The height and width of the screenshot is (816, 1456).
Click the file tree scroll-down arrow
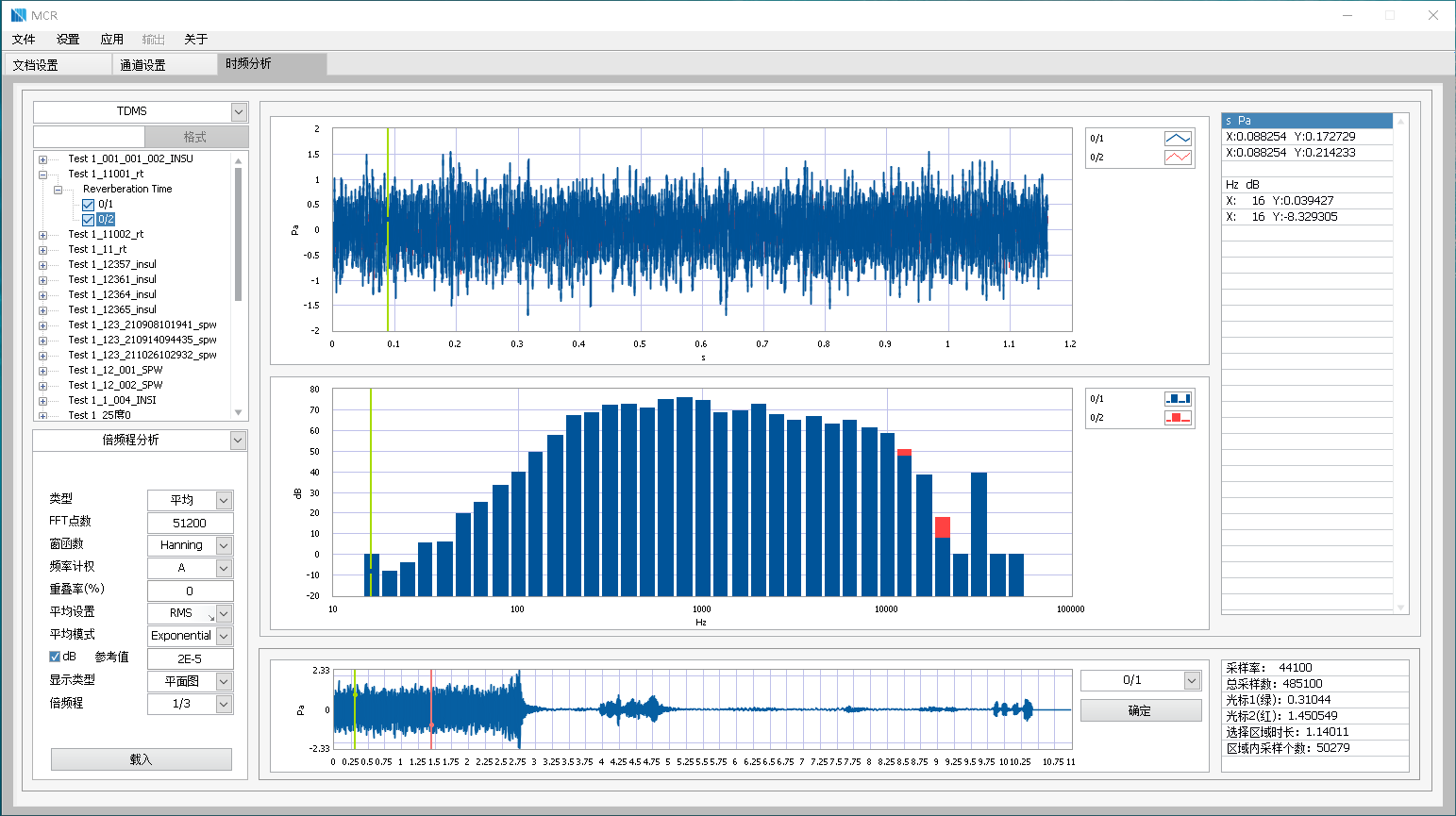pos(238,412)
